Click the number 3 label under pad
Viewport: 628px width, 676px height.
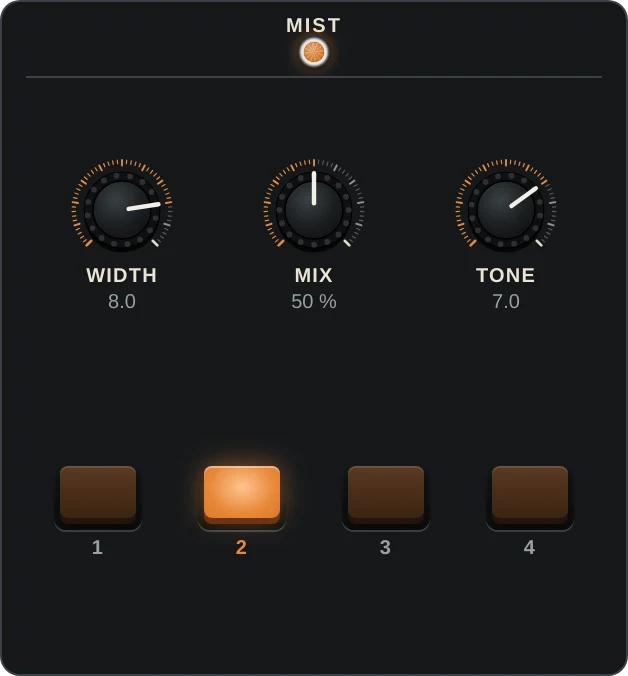tap(385, 548)
